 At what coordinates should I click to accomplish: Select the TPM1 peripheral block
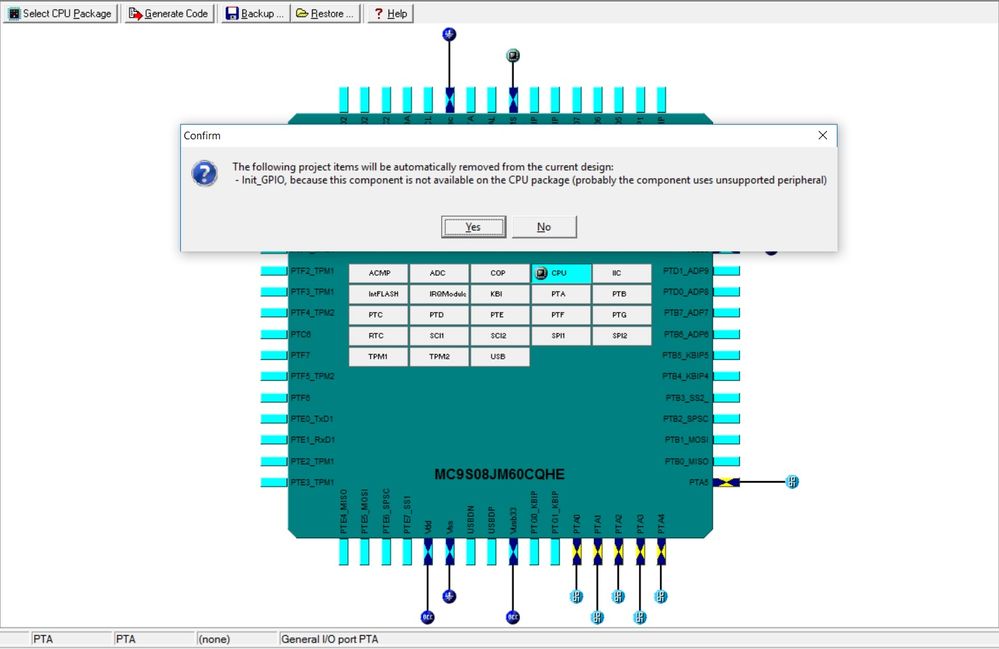click(378, 357)
